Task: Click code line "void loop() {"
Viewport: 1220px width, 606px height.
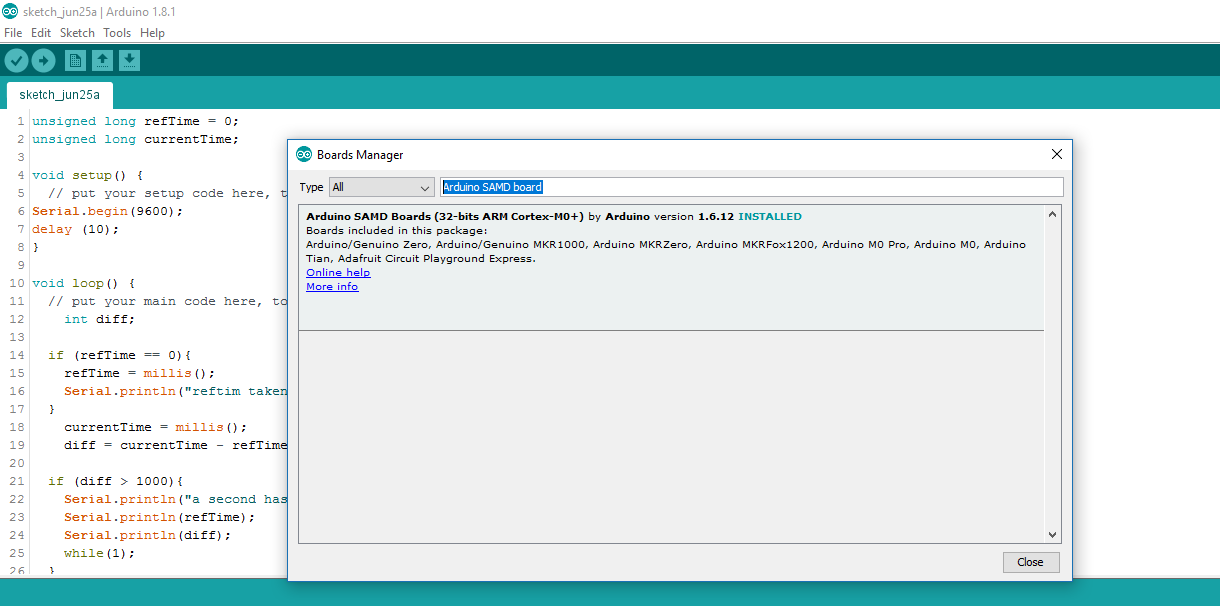Action: (x=83, y=283)
